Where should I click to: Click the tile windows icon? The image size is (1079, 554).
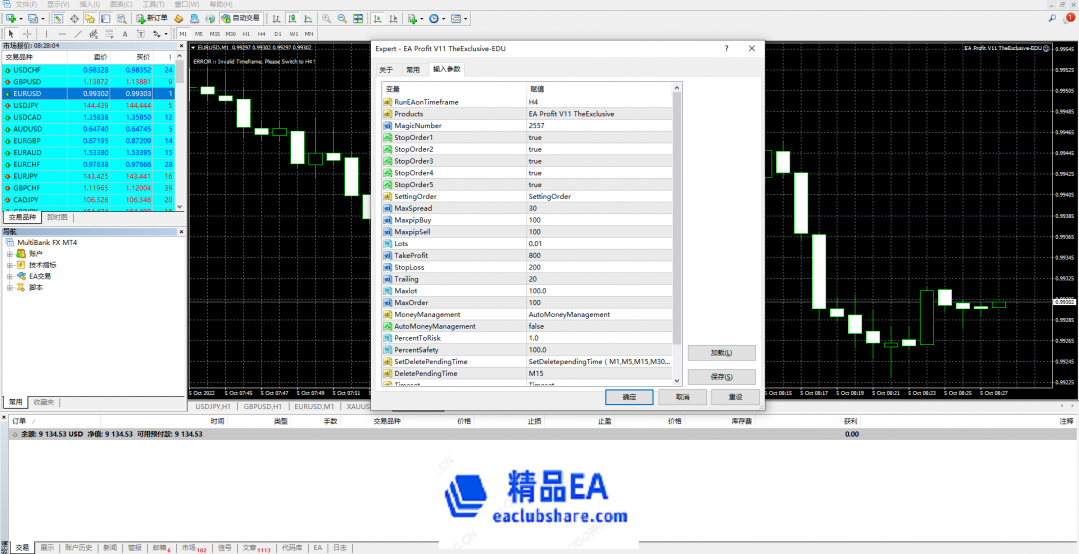(358, 19)
